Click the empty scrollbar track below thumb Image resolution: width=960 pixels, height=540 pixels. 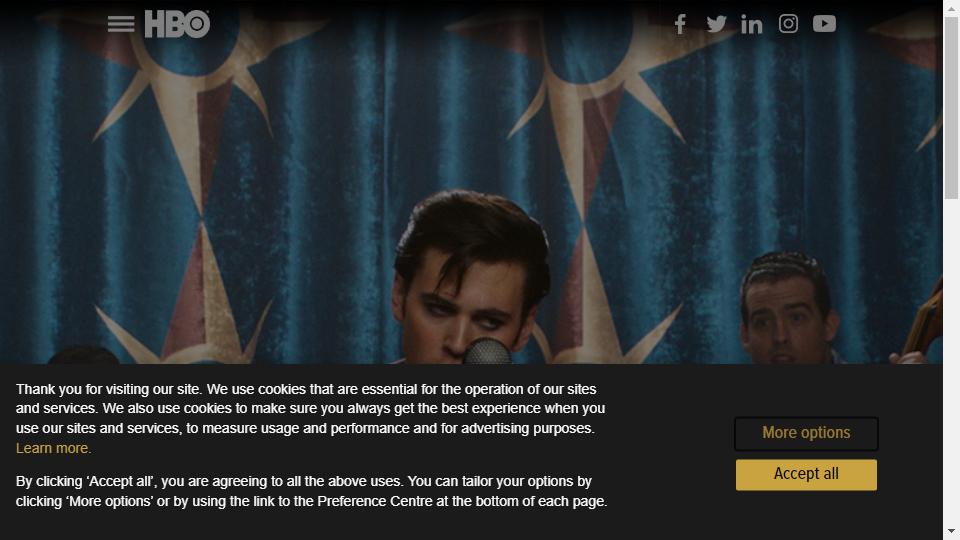pos(951,361)
